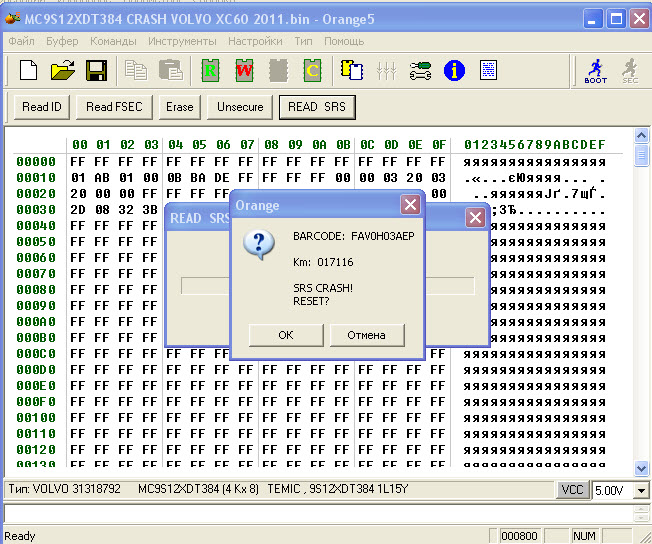This screenshot has width=652, height=544.
Task: Check chip with yellow C icon
Action: pos(312,70)
